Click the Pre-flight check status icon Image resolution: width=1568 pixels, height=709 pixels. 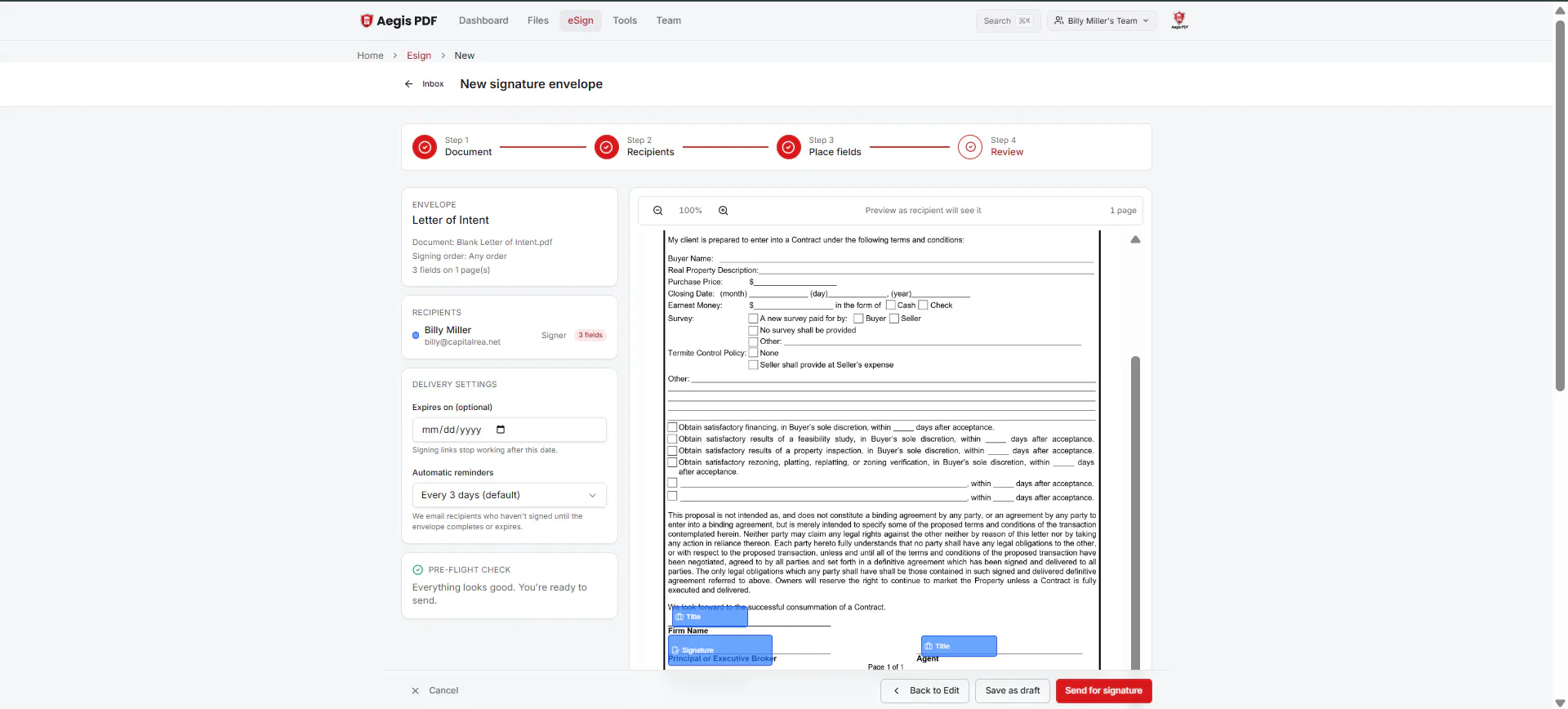[x=418, y=570]
